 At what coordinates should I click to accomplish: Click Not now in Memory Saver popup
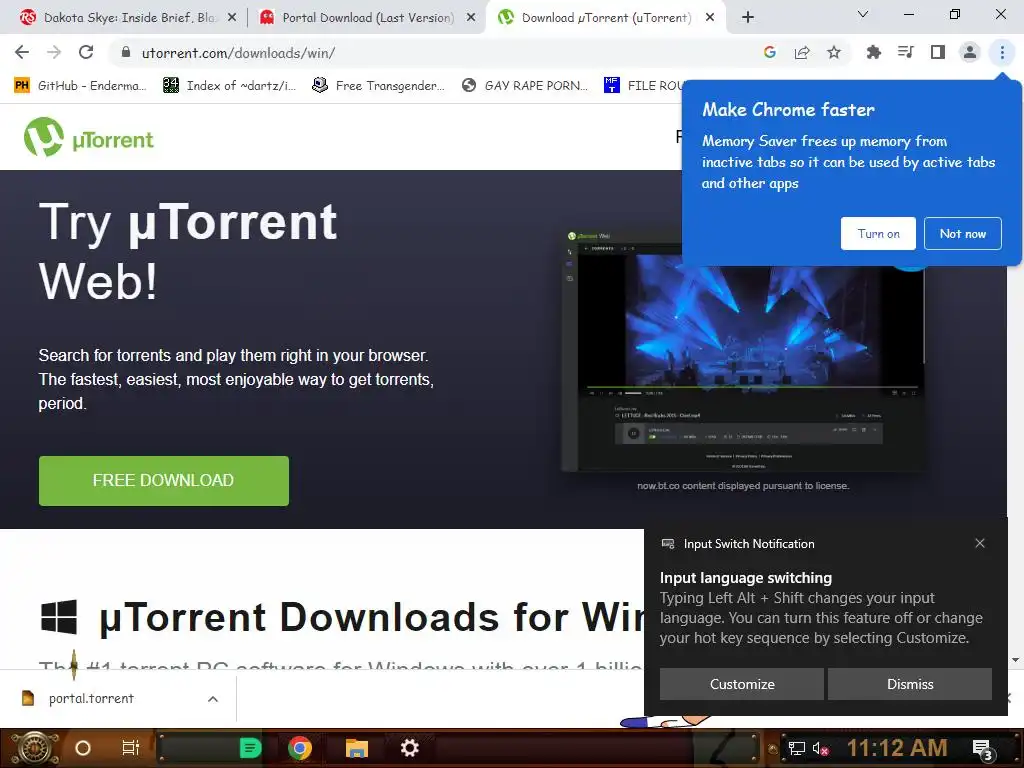click(x=963, y=233)
